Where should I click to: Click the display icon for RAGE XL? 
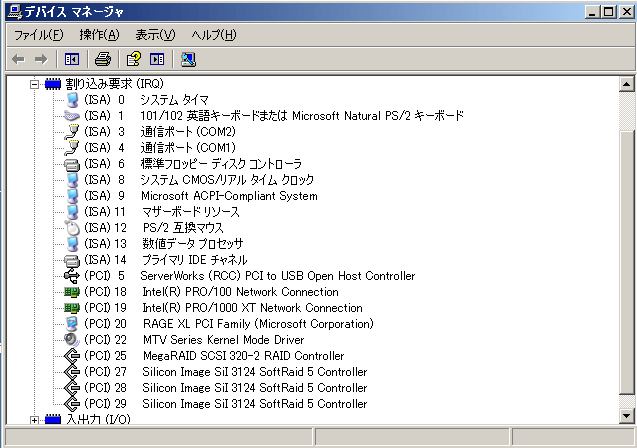tap(72, 324)
